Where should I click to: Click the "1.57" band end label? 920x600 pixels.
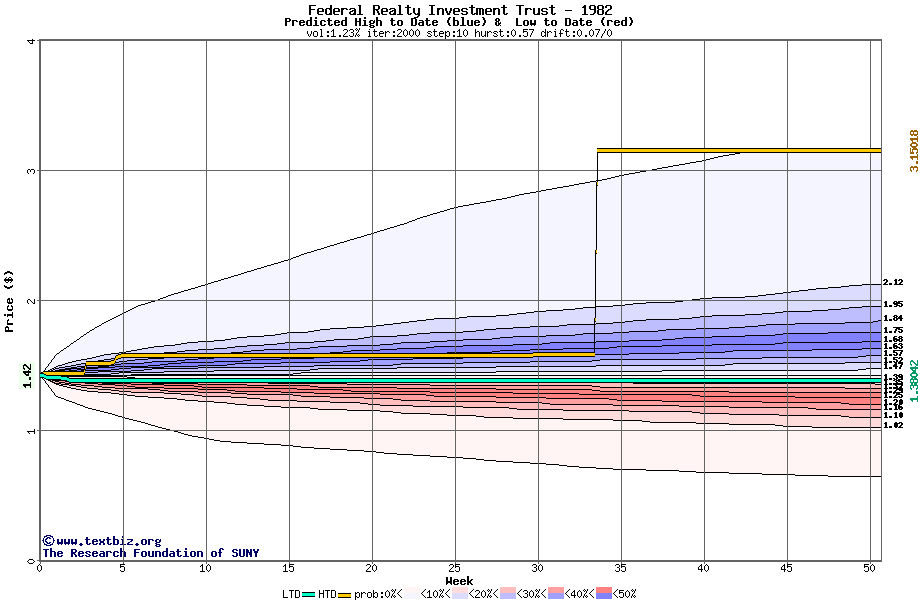pos(893,353)
